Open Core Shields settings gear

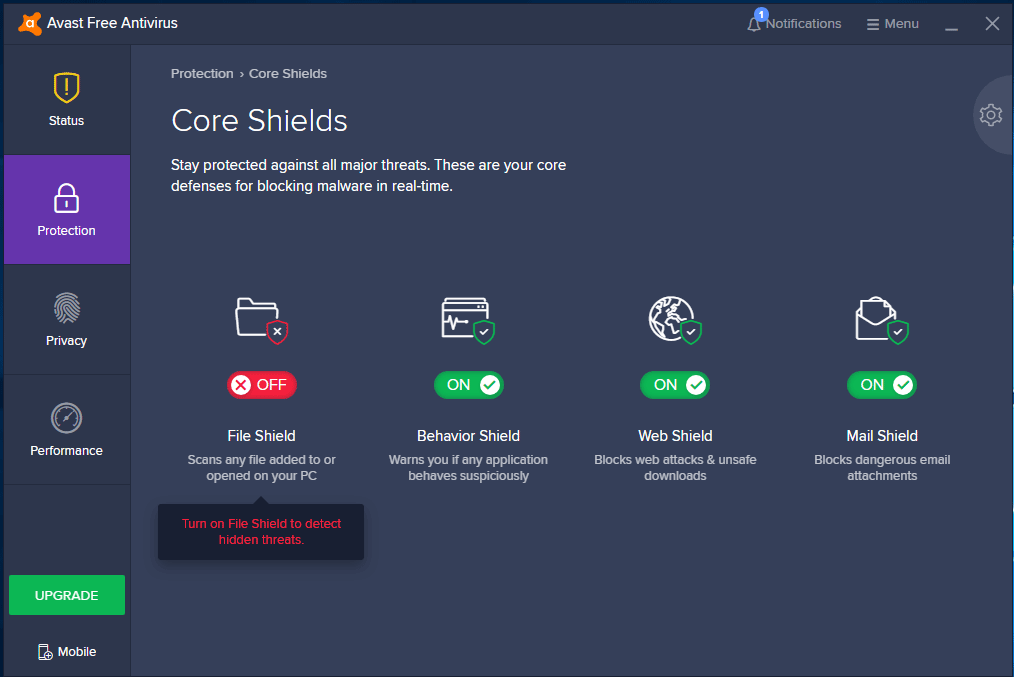coord(990,115)
